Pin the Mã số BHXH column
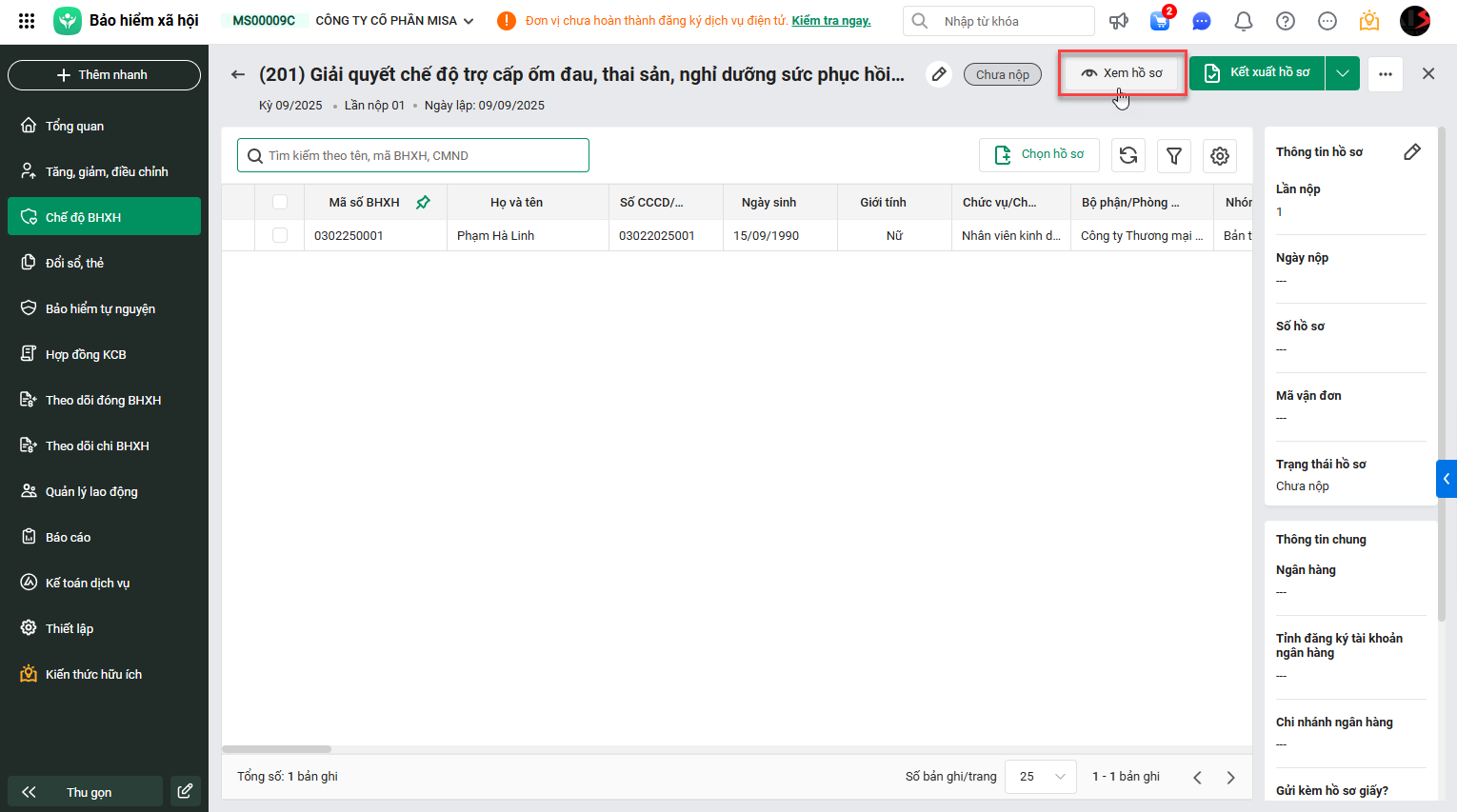 (423, 202)
